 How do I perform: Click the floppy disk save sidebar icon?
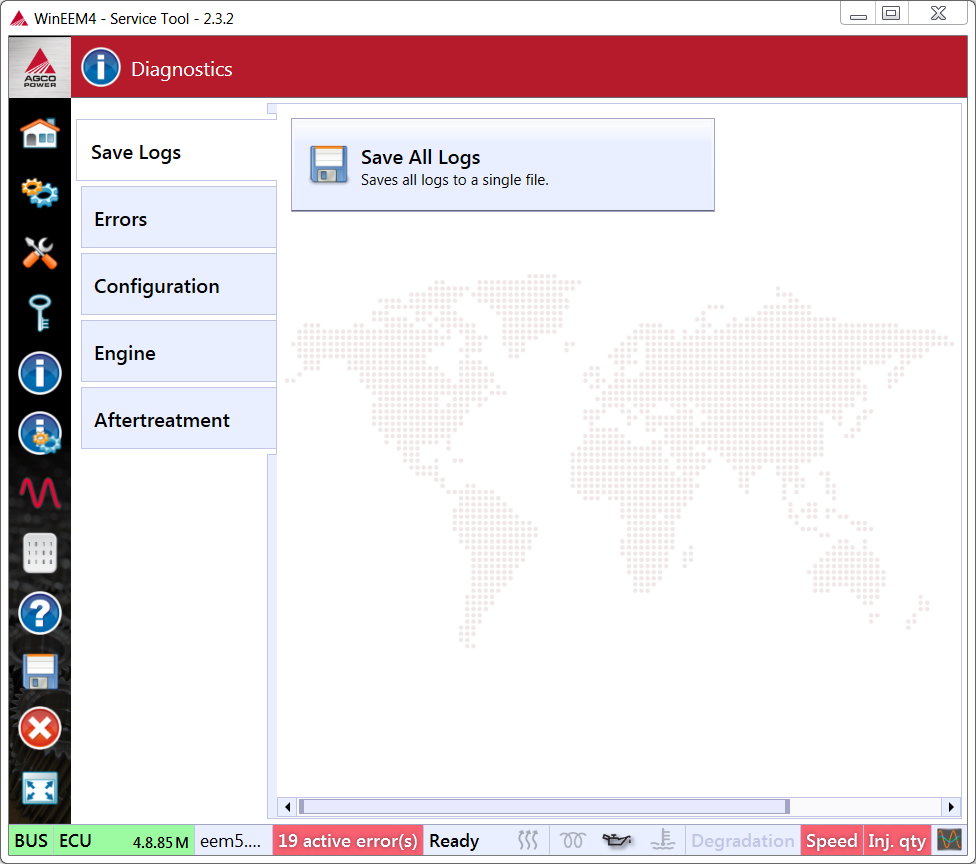coord(40,671)
